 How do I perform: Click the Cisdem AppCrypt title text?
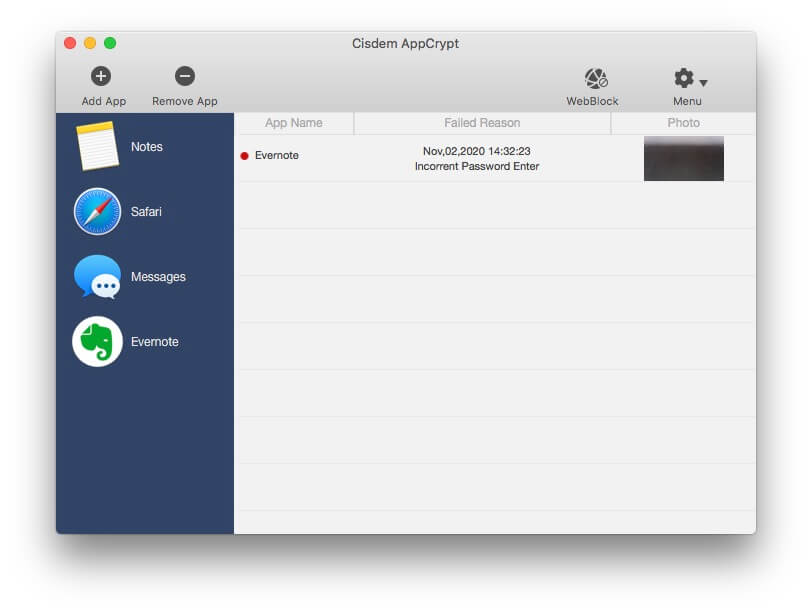(405, 43)
